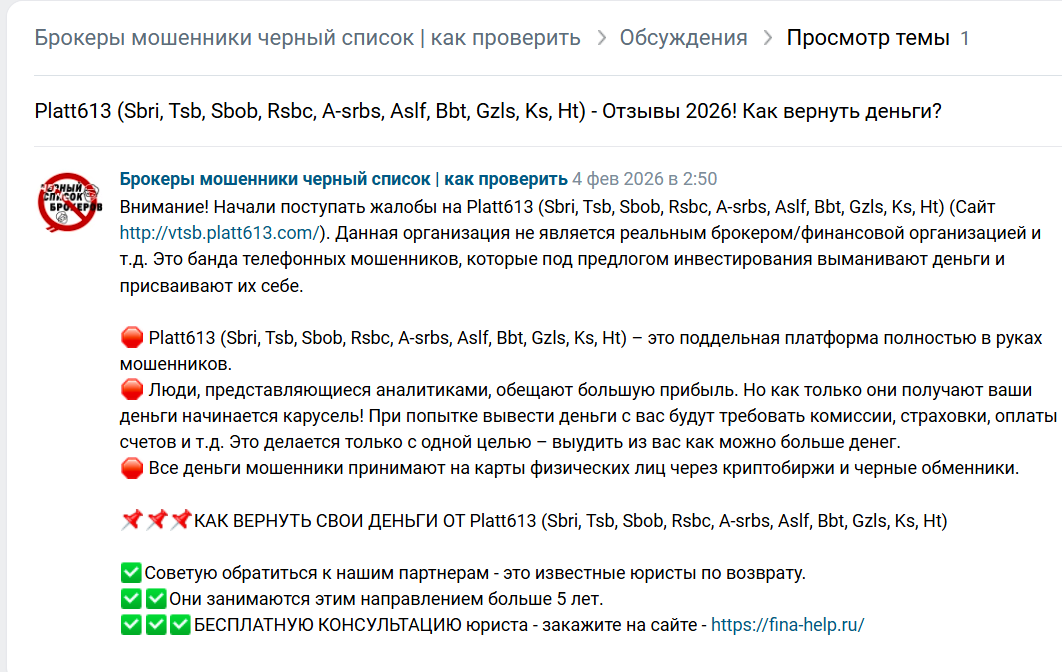Click the chevron before 'Обсуждения' breadcrumb
This screenshot has height=672, width=1062.
click(x=601, y=38)
